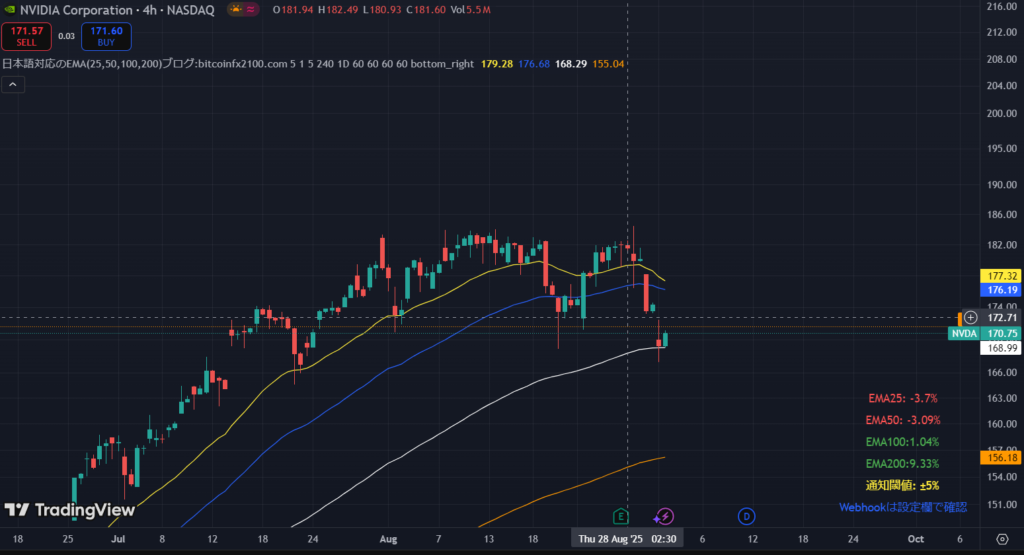Click the EMA50: -3.09% table cell
The height and width of the screenshot is (555, 1024).
(x=903, y=420)
